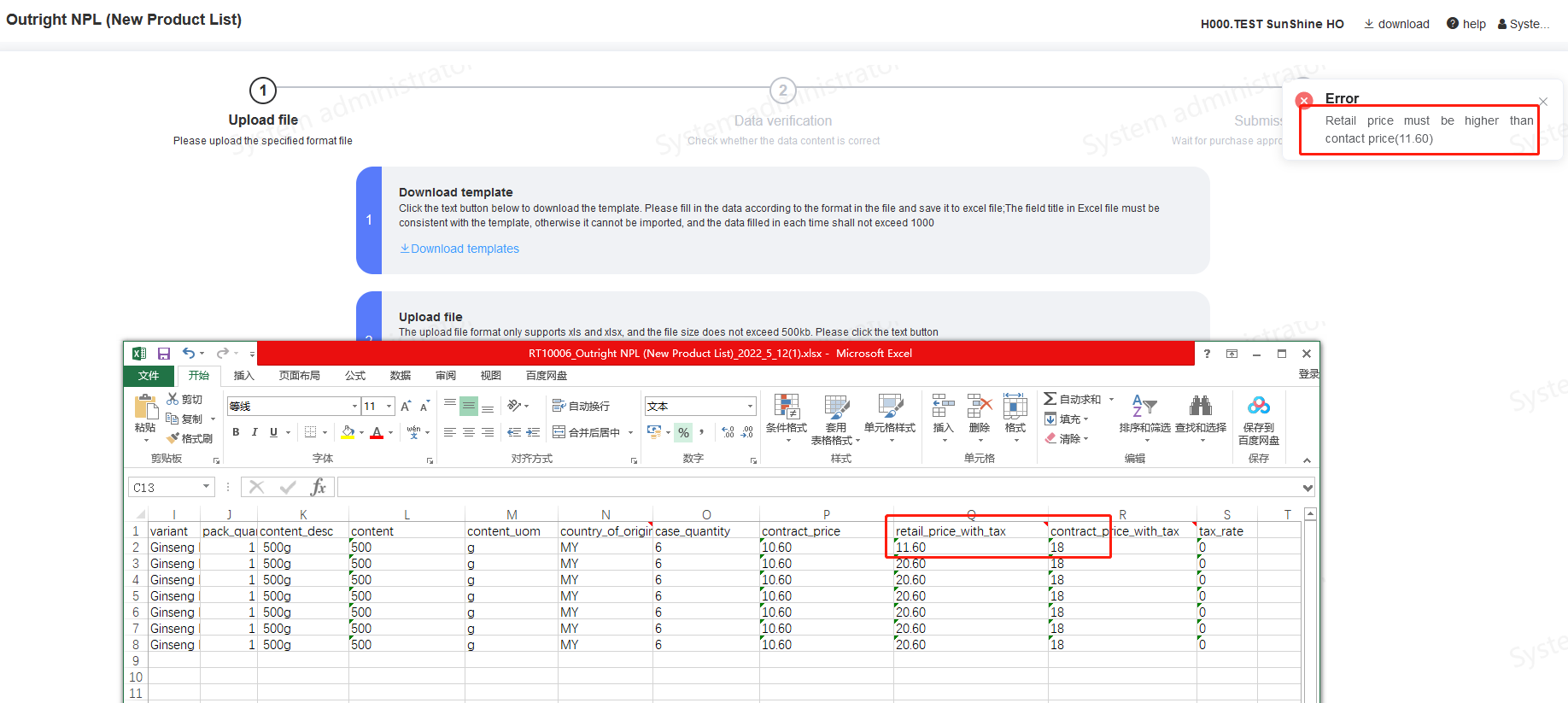Open the Data (数据) ribbon tab
This screenshot has width=1568, height=703.
(400, 376)
